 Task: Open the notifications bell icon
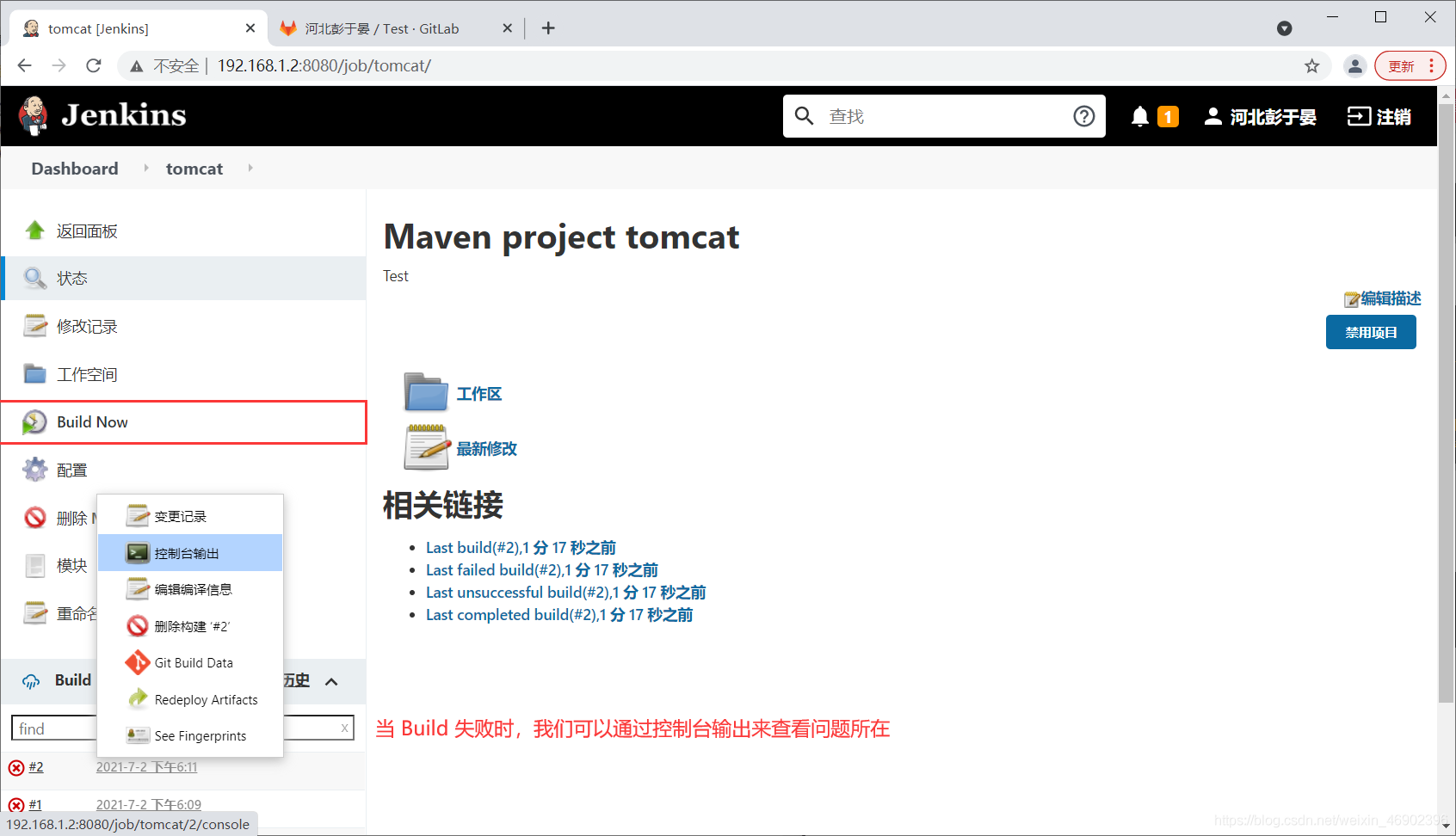point(1140,116)
